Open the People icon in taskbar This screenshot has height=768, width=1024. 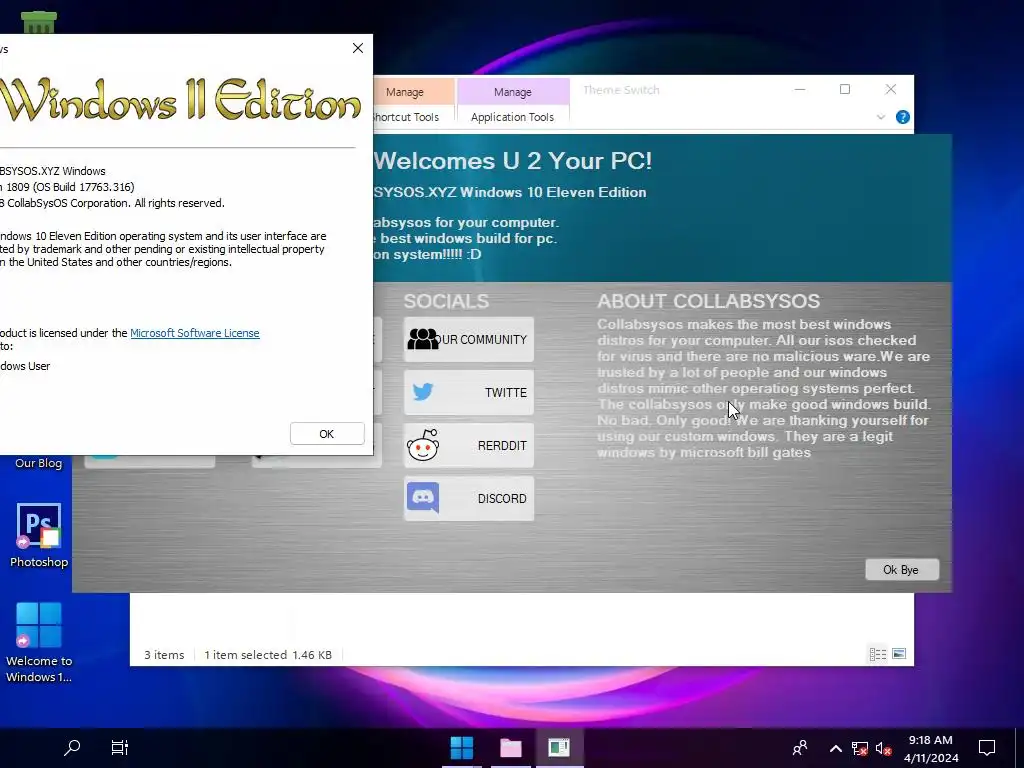[x=800, y=748]
